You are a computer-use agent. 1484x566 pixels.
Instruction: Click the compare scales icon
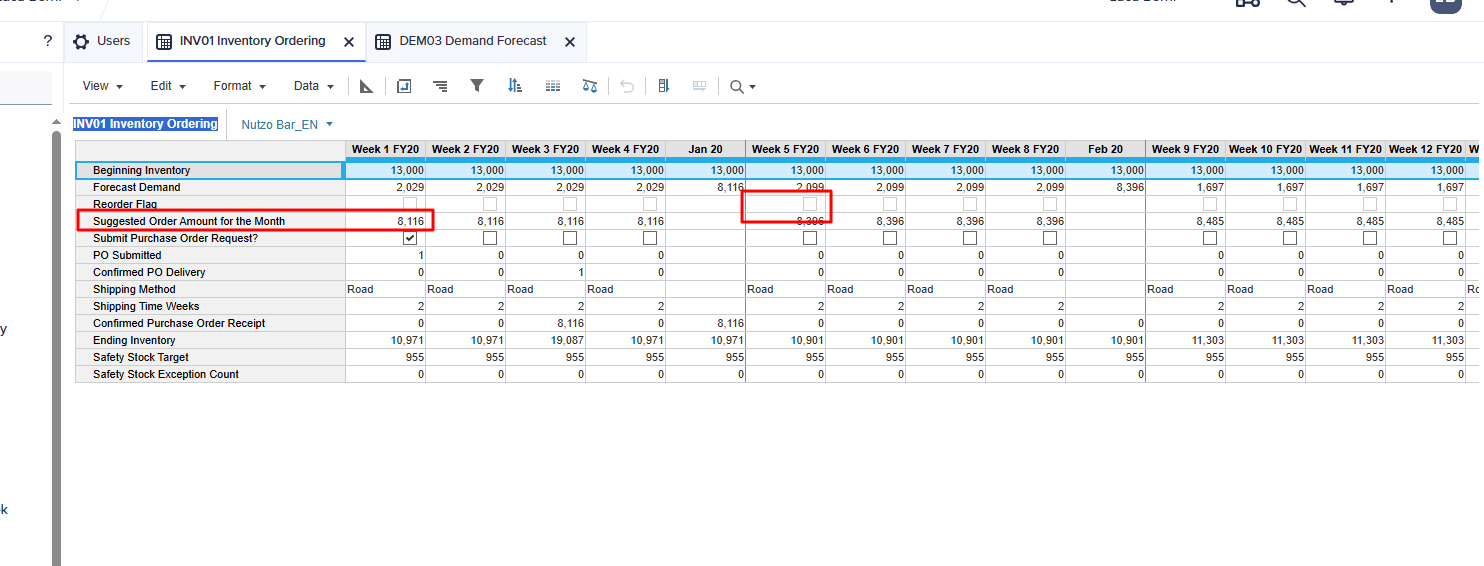[589, 87]
